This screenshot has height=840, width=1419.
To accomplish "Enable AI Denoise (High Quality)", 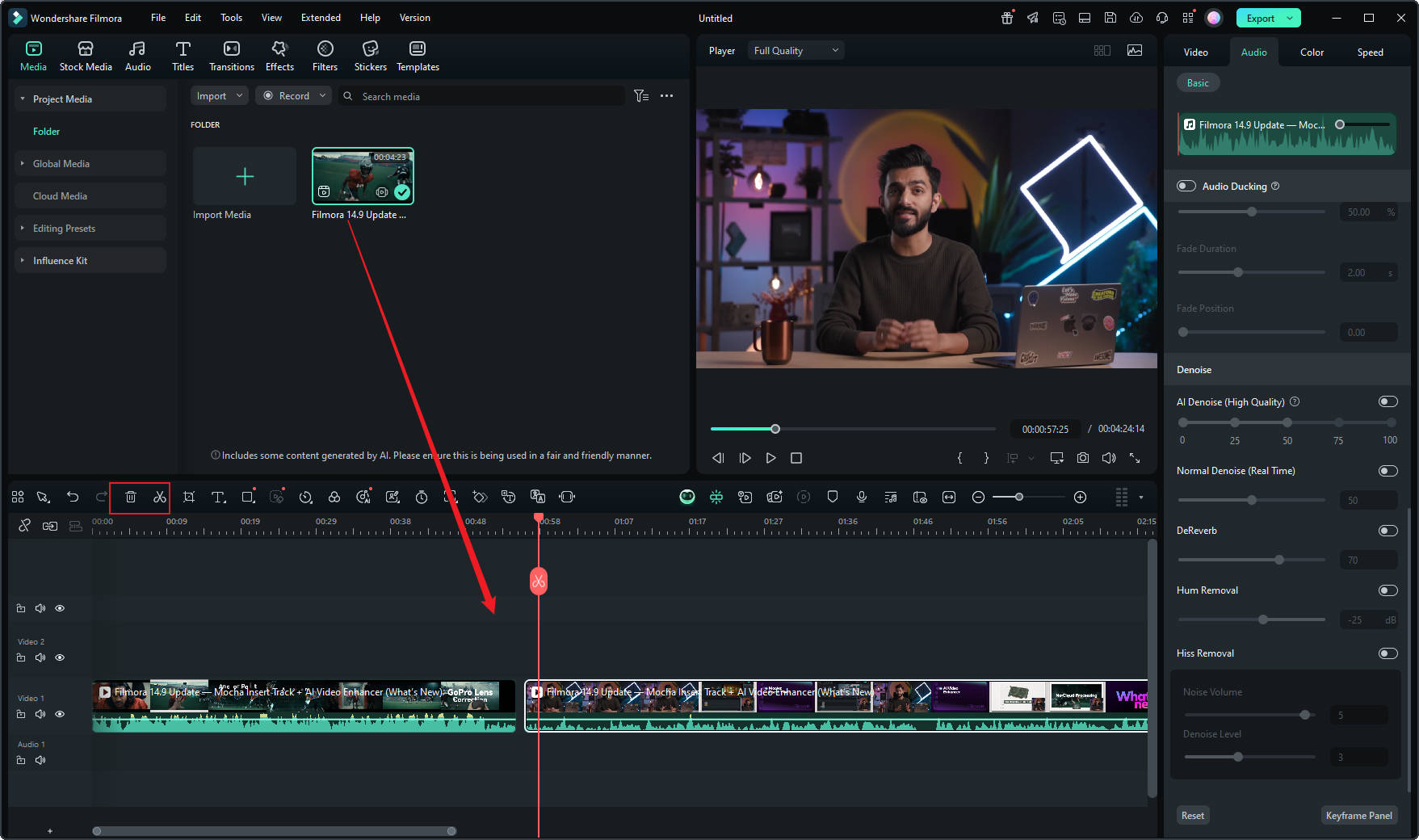I will 1388,401.
